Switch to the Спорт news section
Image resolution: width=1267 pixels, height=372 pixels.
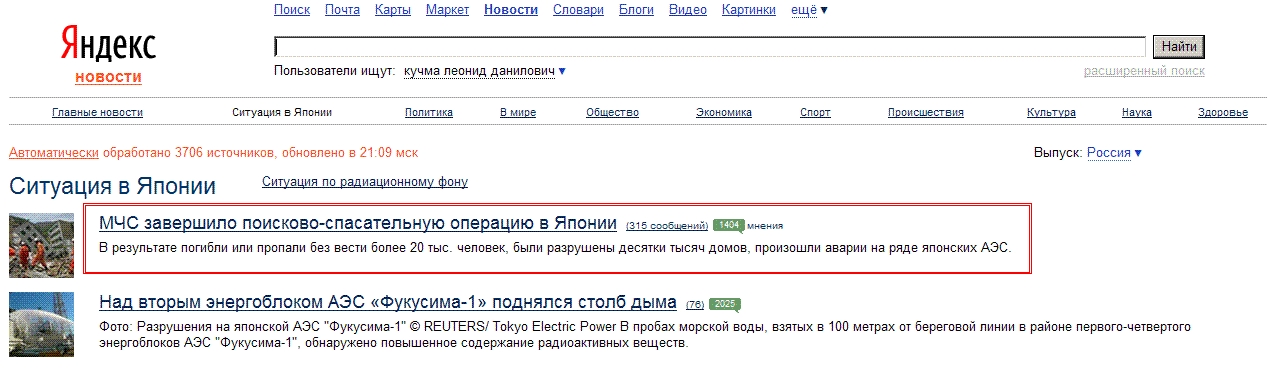click(815, 113)
